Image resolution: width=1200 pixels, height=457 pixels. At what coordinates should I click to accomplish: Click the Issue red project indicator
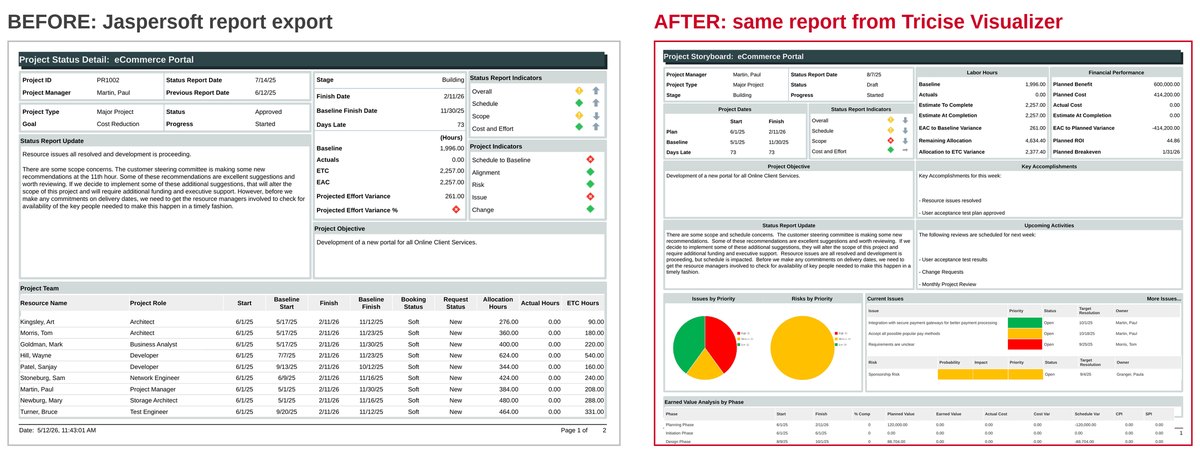590,197
